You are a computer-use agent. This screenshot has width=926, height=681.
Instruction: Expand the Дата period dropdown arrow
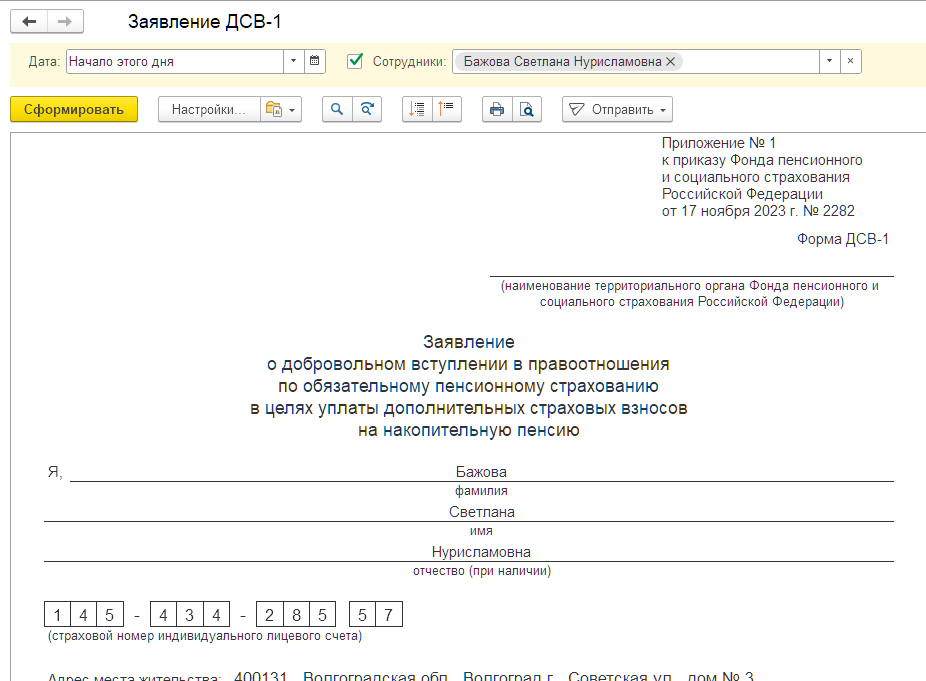tap(294, 61)
